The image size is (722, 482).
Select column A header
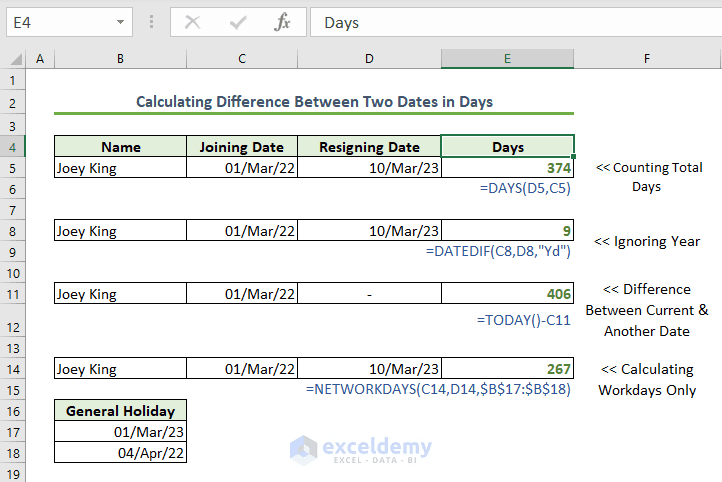click(x=40, y=59)
